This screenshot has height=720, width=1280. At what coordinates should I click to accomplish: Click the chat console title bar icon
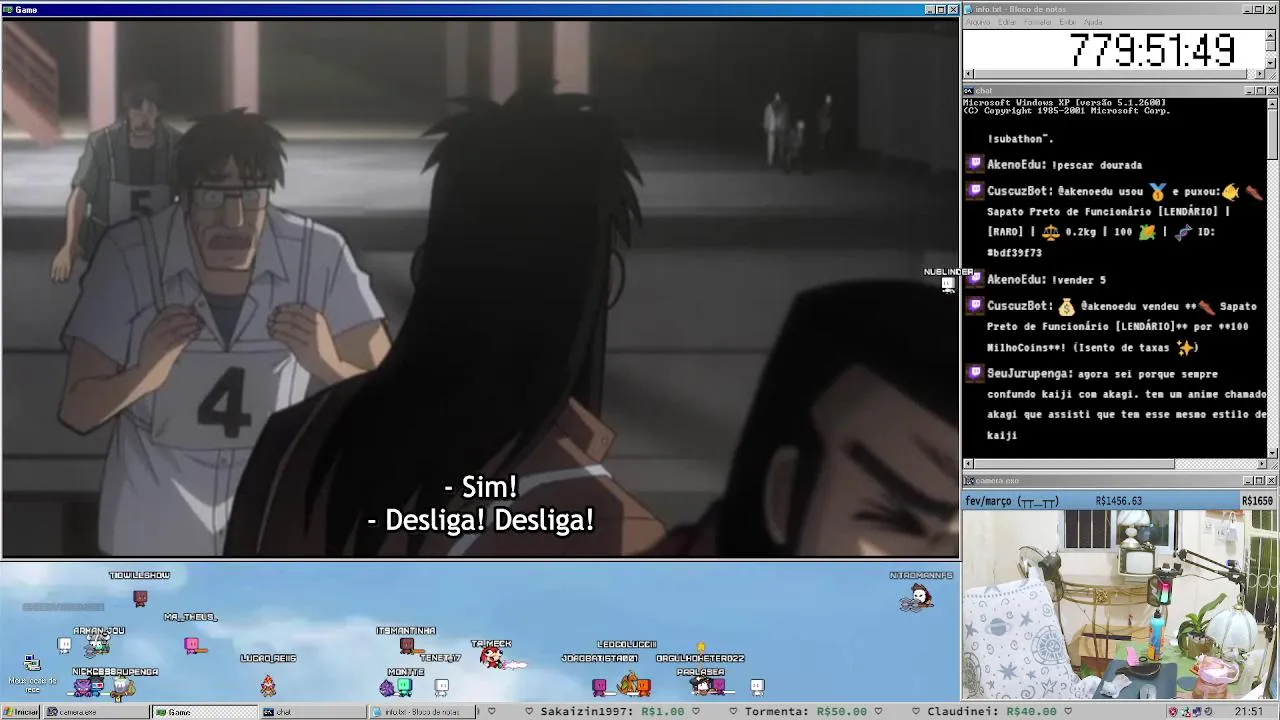coord(969,91)
